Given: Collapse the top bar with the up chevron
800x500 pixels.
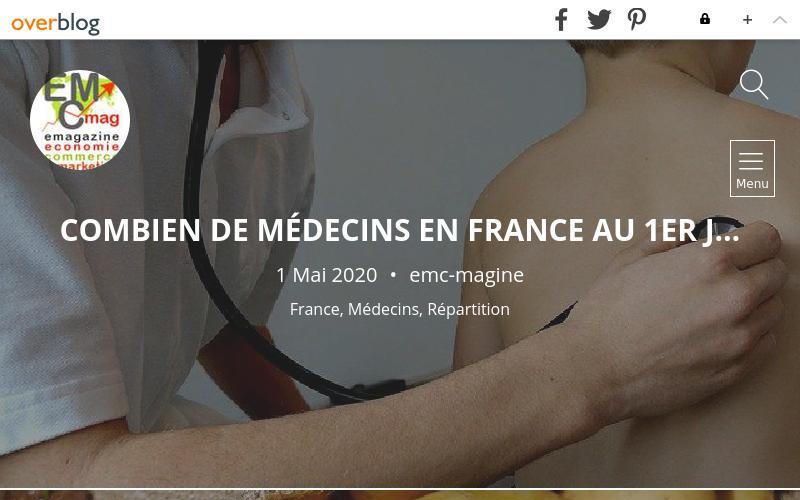Looking at the screenshot, I should click(780, 19).
